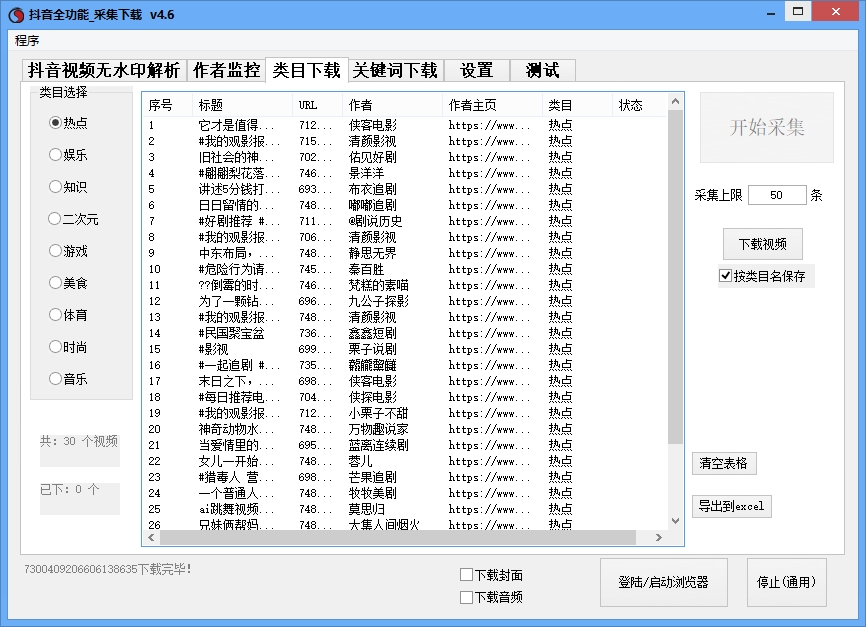Select author 万物趣说家 in row 20

click(x=378, y=430)
